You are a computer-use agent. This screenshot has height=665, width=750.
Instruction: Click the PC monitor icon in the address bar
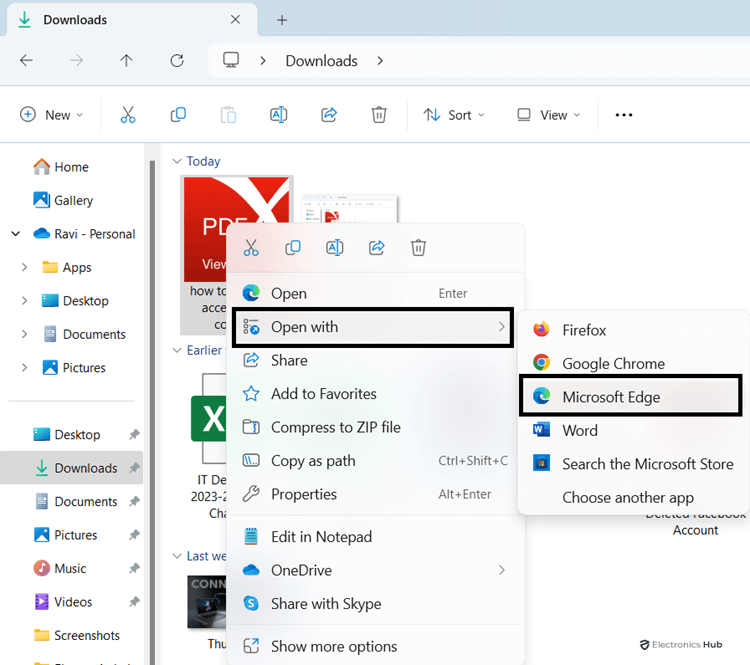click(x=231, y=60)
